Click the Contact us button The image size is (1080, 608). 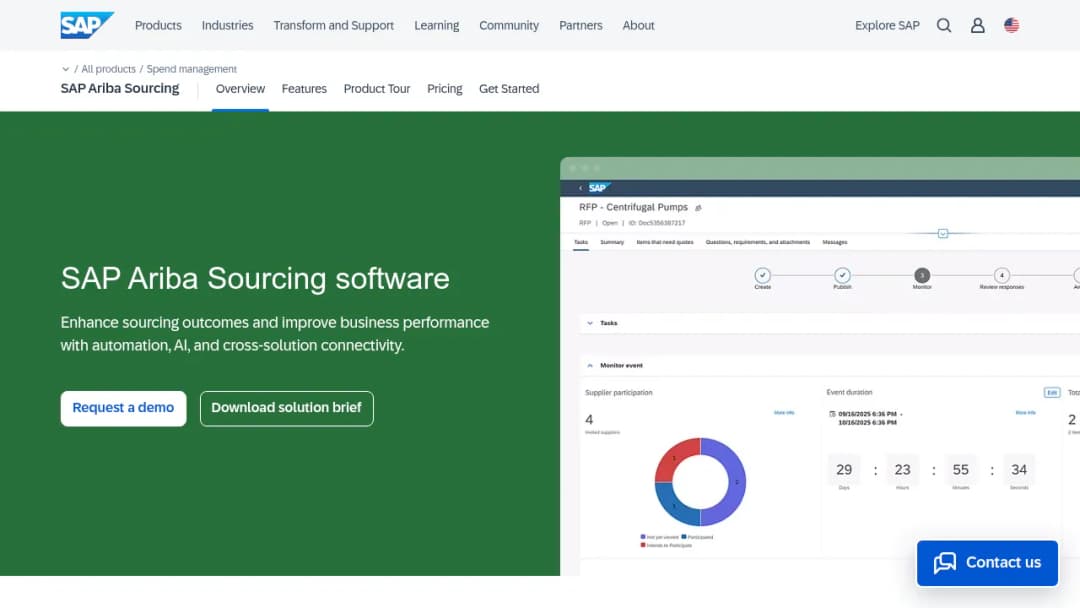click(x=987, y=563)
